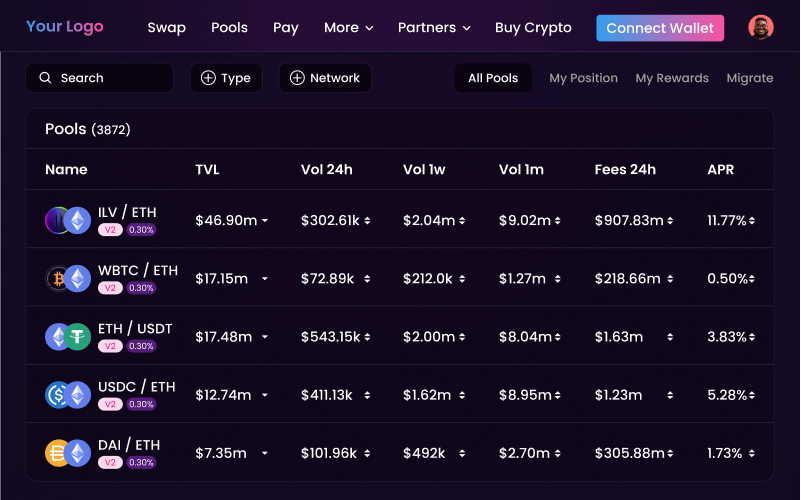Screen dimensions: 801x500
Task: Open the Network filter dropdown
Action: [325, 78]
